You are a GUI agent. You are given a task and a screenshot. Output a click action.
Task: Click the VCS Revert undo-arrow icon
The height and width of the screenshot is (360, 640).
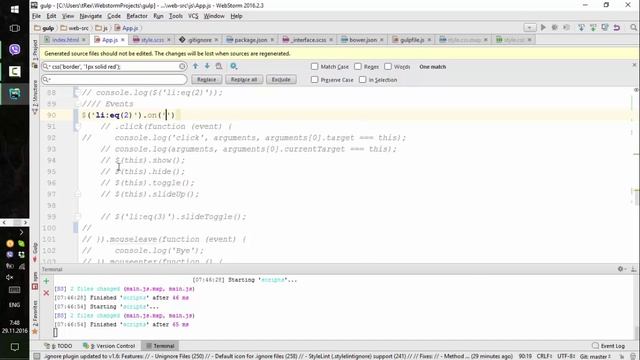click(617, 27)
